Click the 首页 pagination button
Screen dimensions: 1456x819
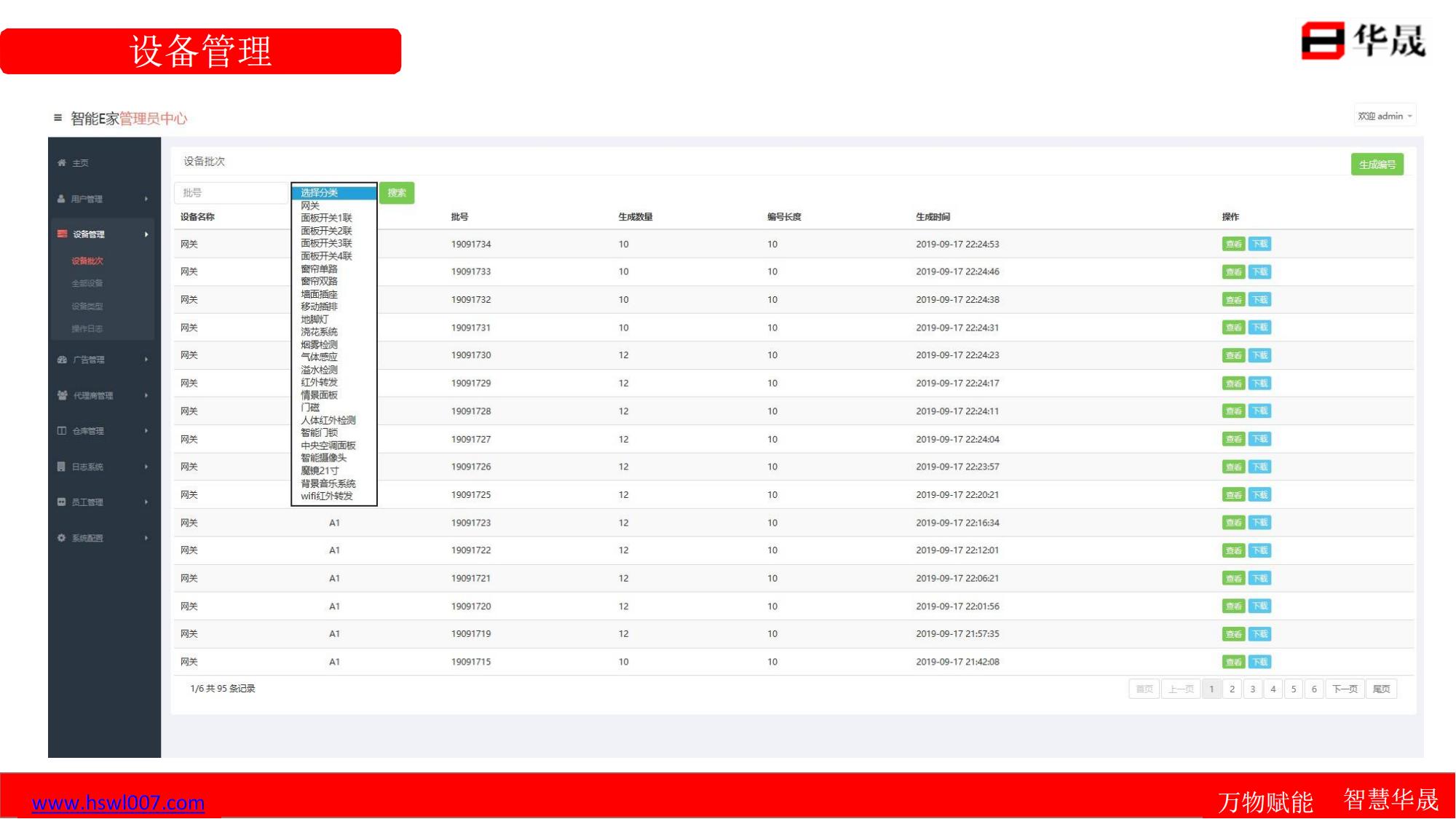(1144, 689)
